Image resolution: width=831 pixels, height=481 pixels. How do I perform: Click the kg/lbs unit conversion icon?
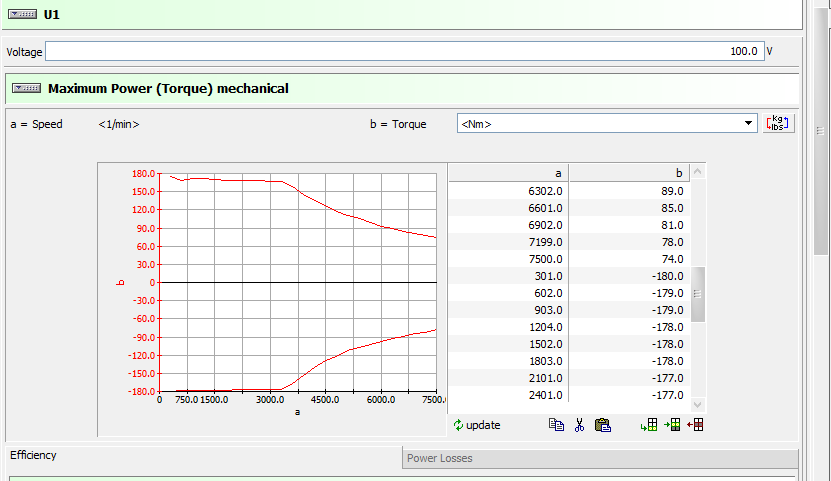click(x=778, y=123)
